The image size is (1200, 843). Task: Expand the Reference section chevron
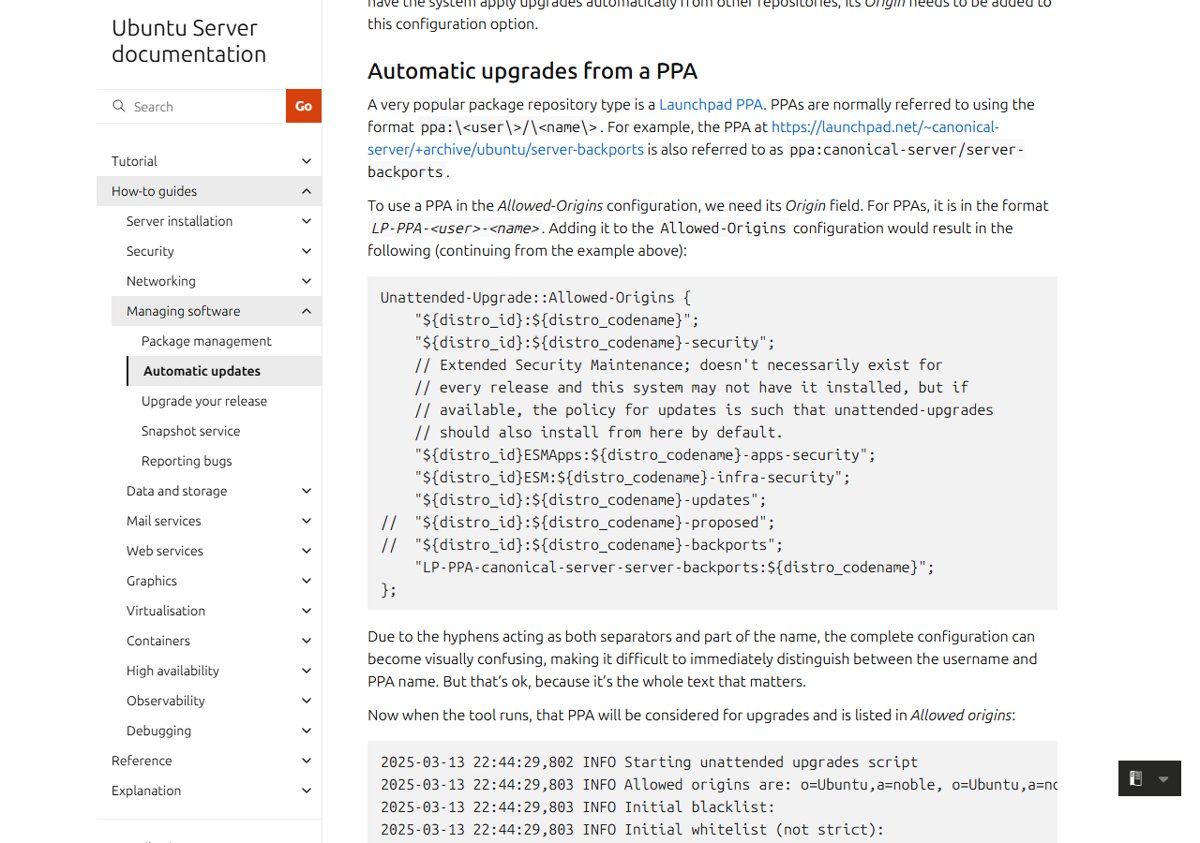tap(306, 761)
